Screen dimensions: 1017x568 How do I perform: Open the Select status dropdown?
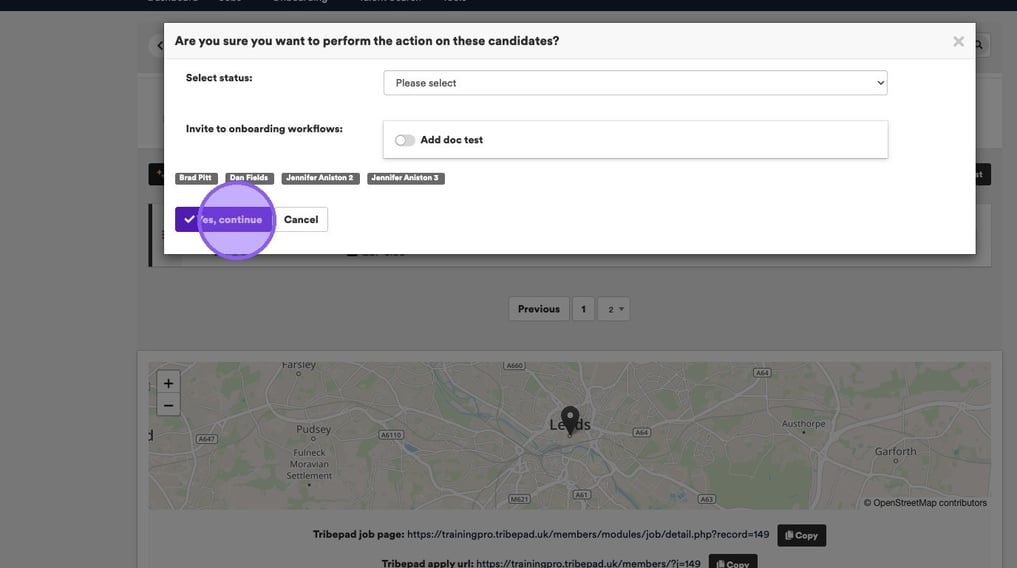635,83
